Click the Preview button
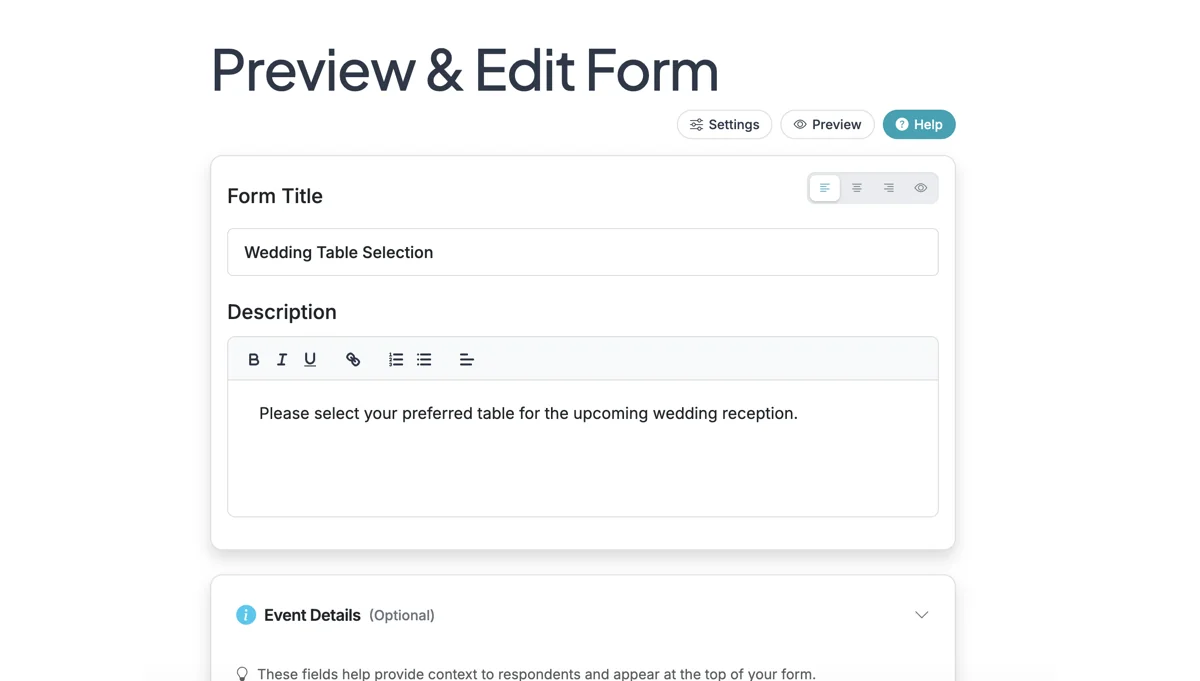 click(x=827, y=125)
